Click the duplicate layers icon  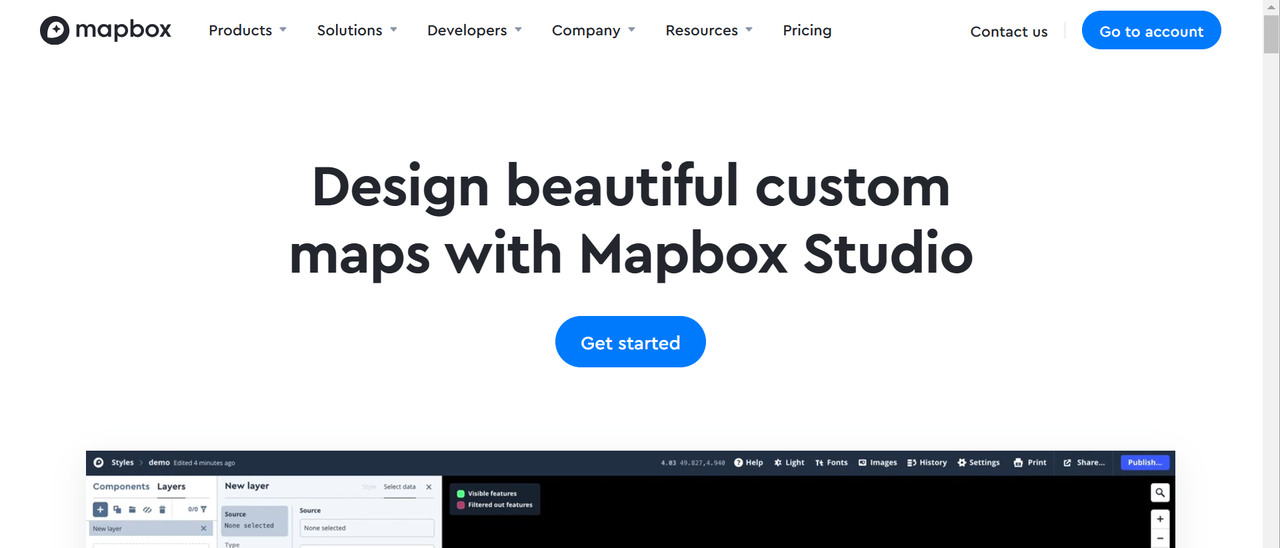pos(117,509)
